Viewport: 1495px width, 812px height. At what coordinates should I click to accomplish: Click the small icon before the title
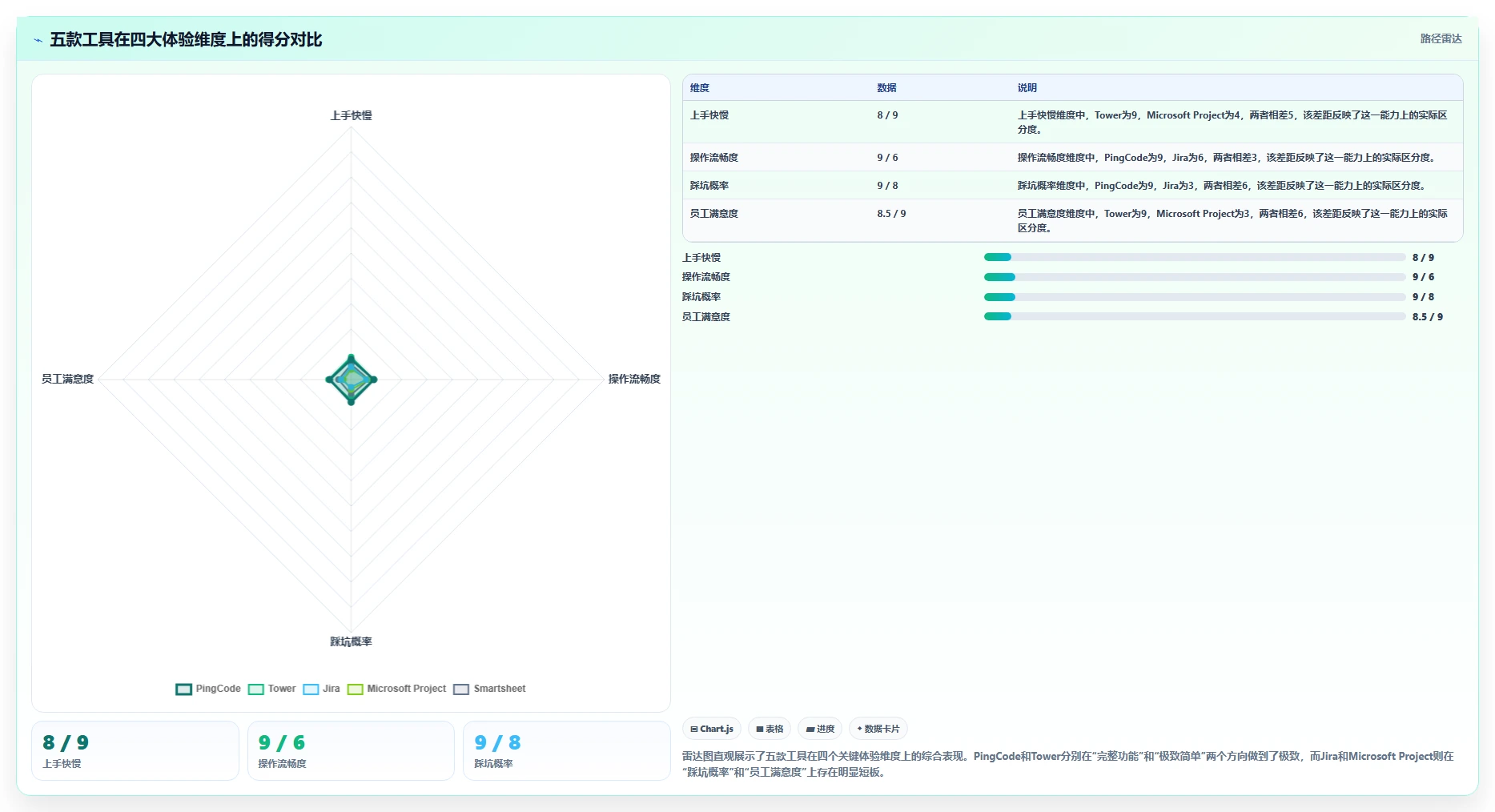coord(38,40)
